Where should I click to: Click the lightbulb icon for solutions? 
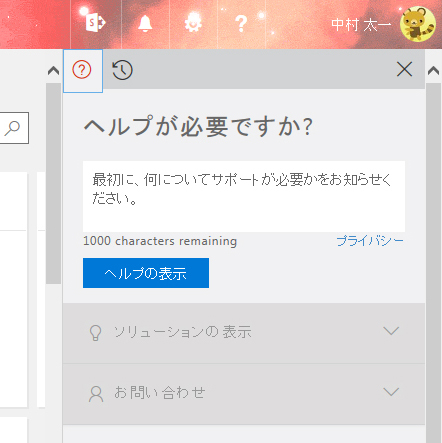pyautogui.click(x=95, y=332)
